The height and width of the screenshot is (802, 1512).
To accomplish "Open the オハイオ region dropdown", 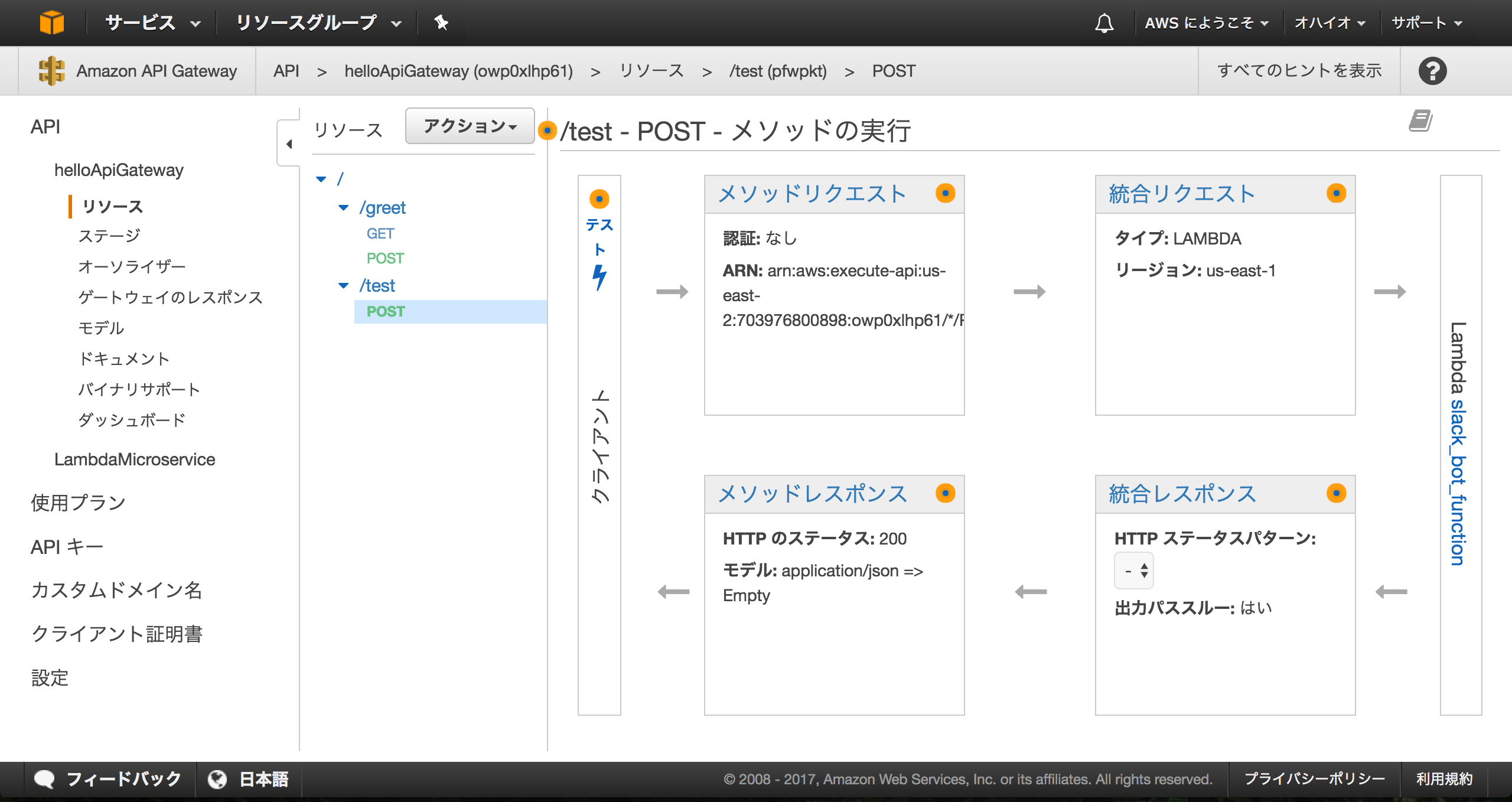I will 1329,23.
